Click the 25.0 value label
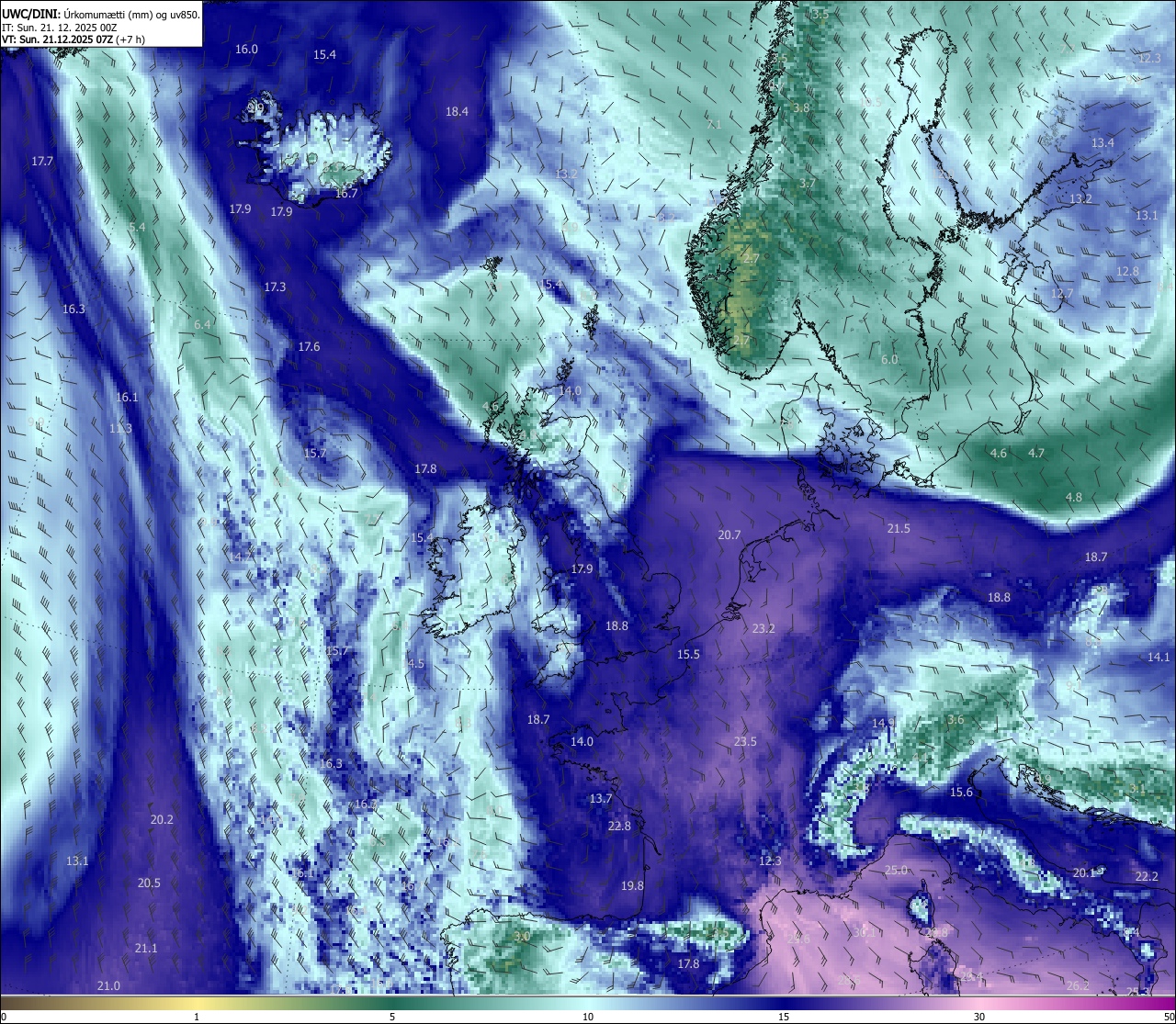This screenshot has width=1176, height=1024. click(896, 871)
